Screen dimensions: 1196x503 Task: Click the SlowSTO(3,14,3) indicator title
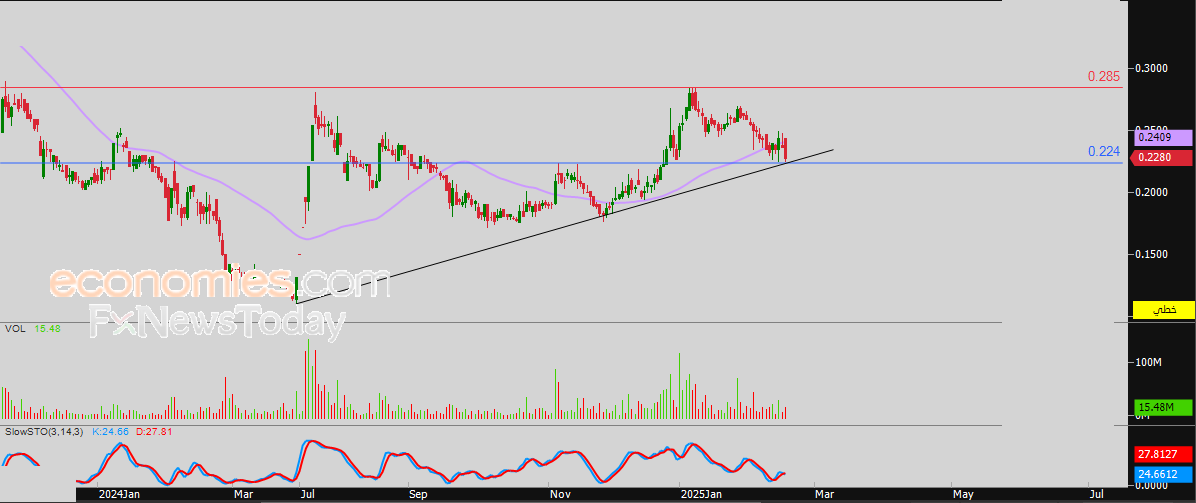[45, 432]
